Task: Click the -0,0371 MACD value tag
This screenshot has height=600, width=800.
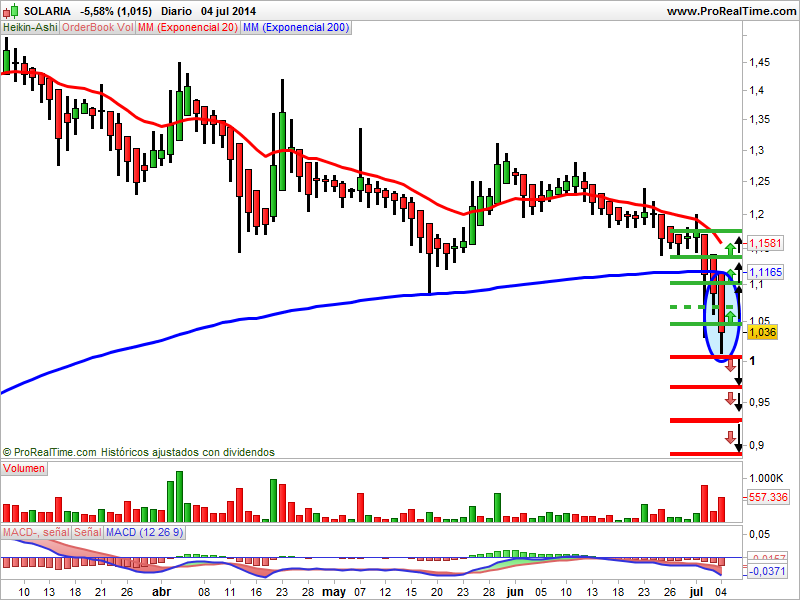Action: [767, 571]
